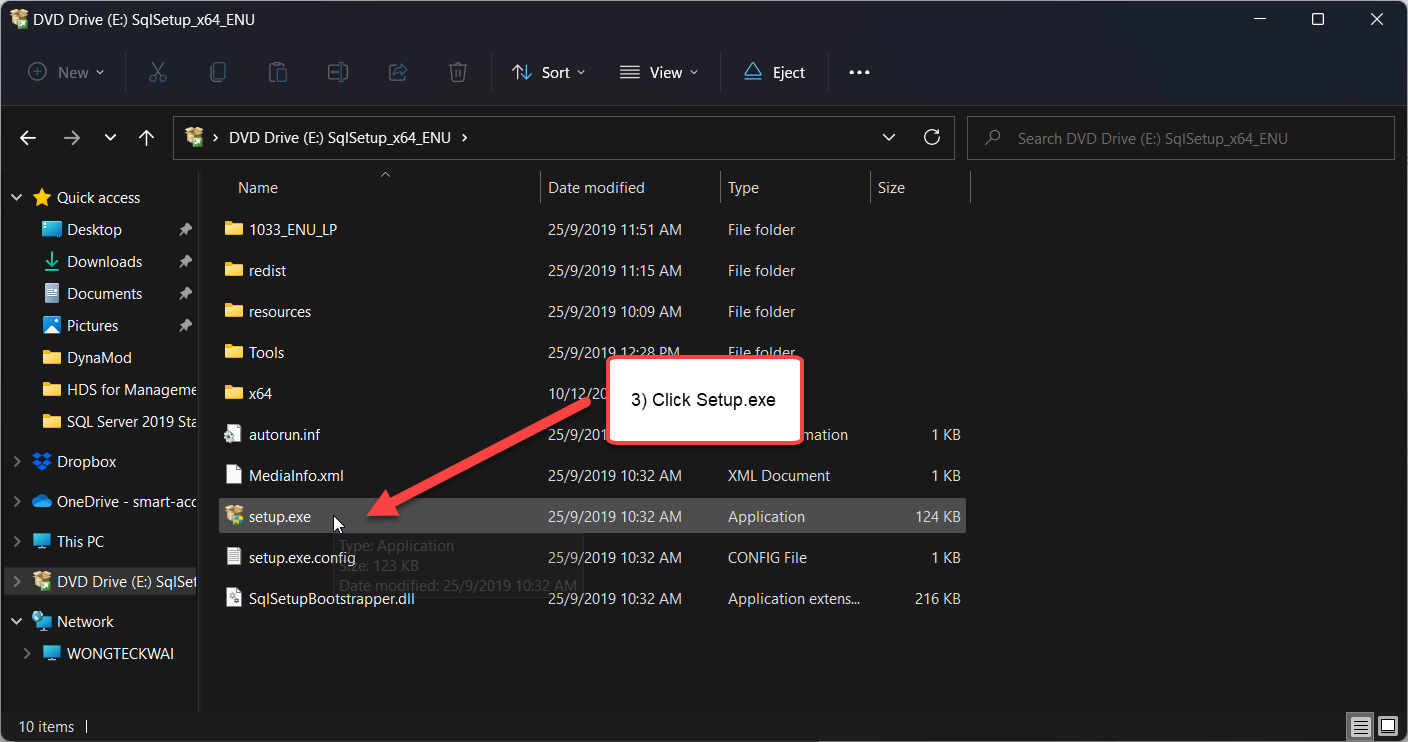
Task: Collapse the Quick access tree section
Action: 17,198
